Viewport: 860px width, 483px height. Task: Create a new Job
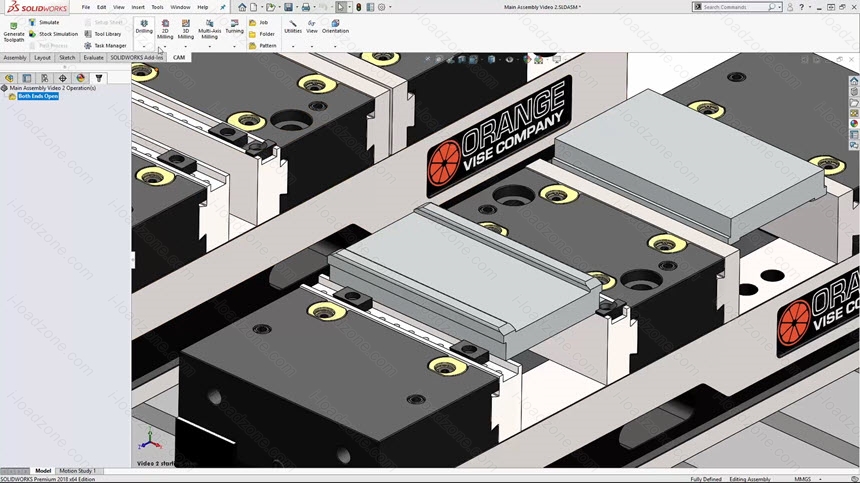pos(258,22)
